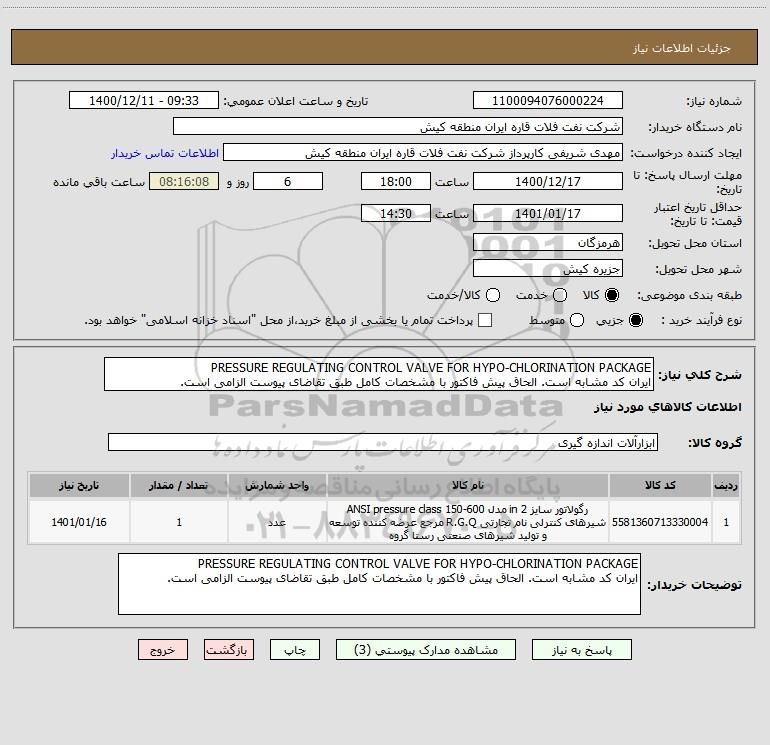Click the validity time field 14:30
The width and height of the screenshot is (770, 745).
[x=396, y=213]
